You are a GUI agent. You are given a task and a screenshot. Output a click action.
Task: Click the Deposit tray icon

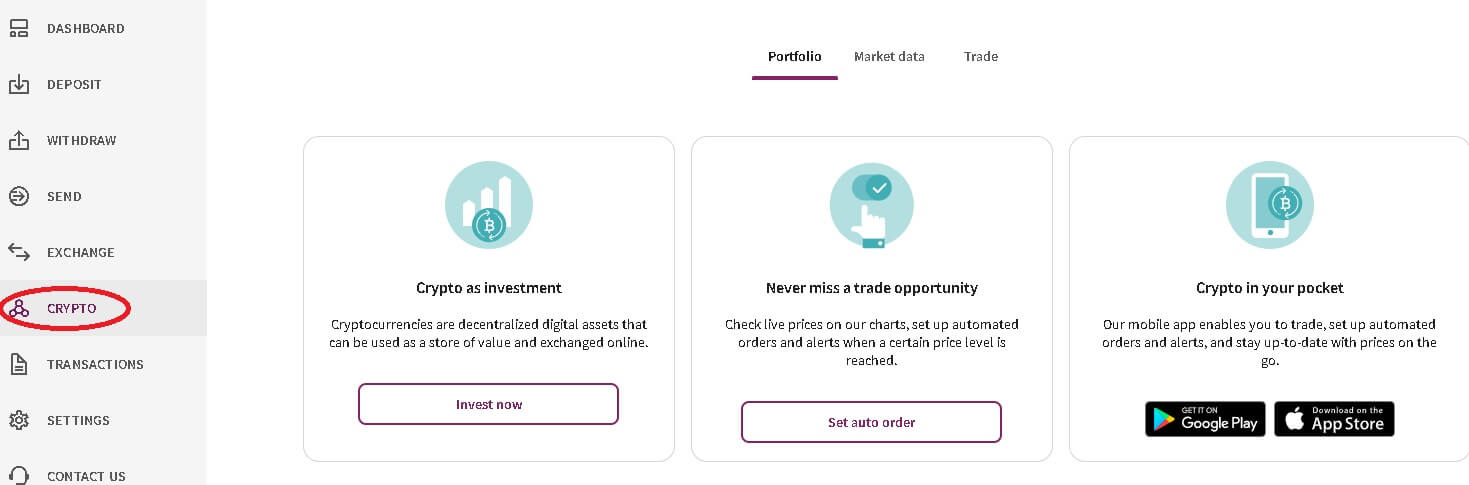tap(18, 85)
